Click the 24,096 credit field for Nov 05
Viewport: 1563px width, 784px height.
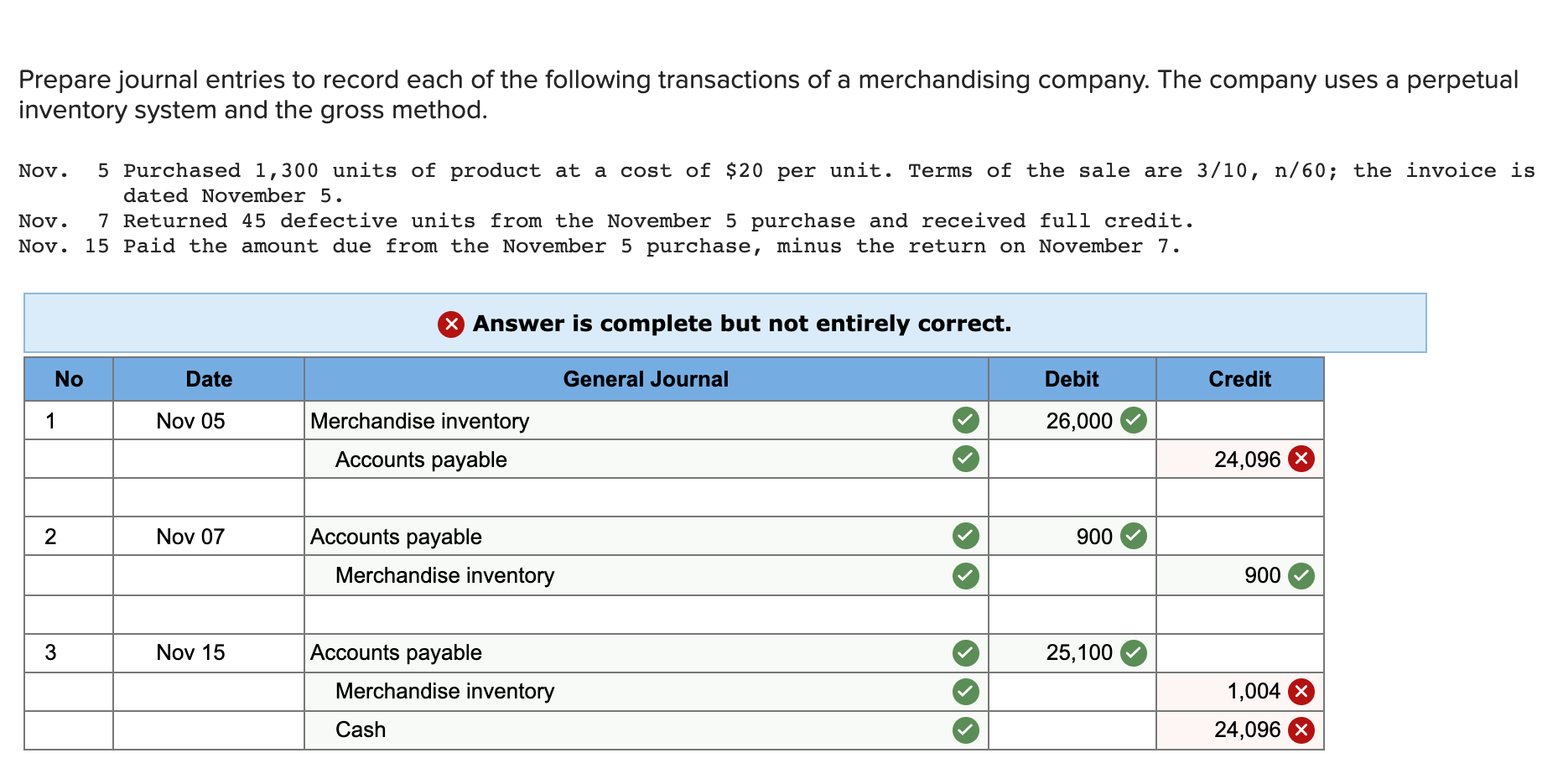coord(1240,459)
